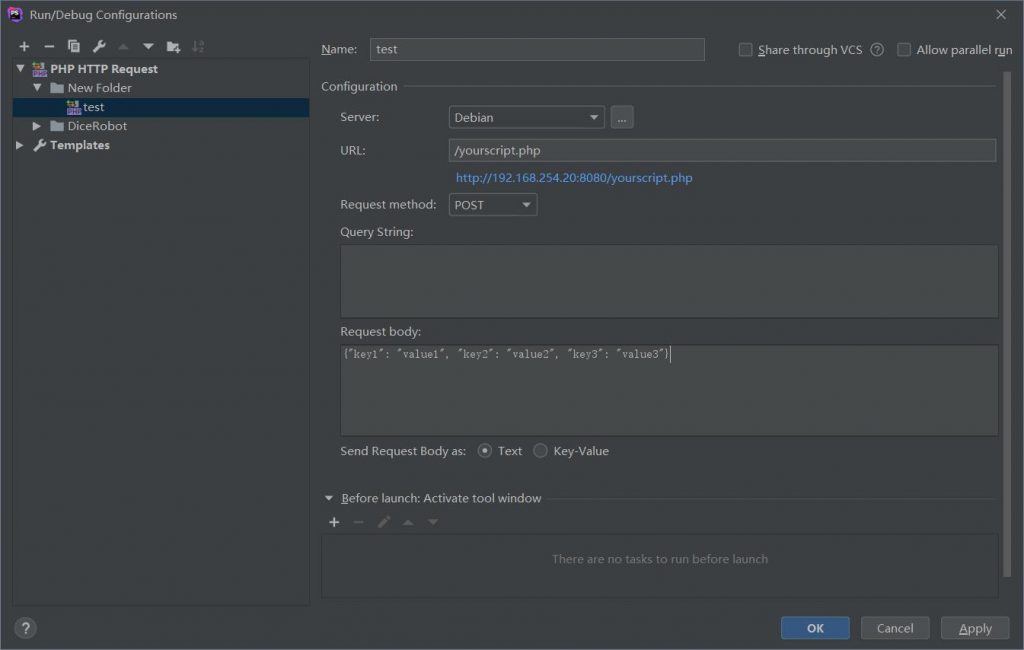Viewport: 1024px width, 650px height.
Task: Collapse PHP HTTP Request tree node
Action: 20,69
